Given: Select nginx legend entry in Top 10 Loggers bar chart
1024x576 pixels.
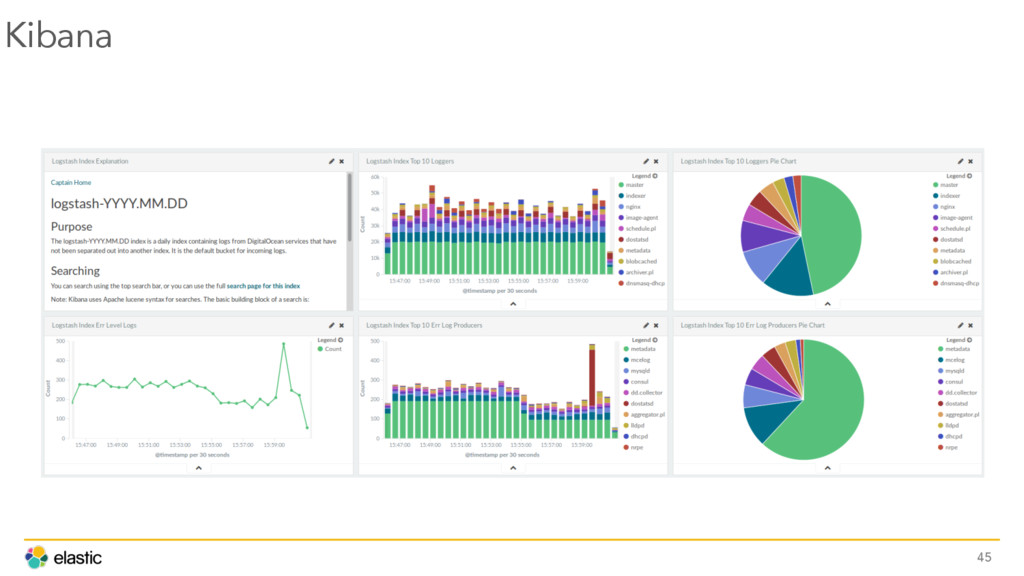Looking at the screenshot, I should pyautogui.click(x=630, y=207).
